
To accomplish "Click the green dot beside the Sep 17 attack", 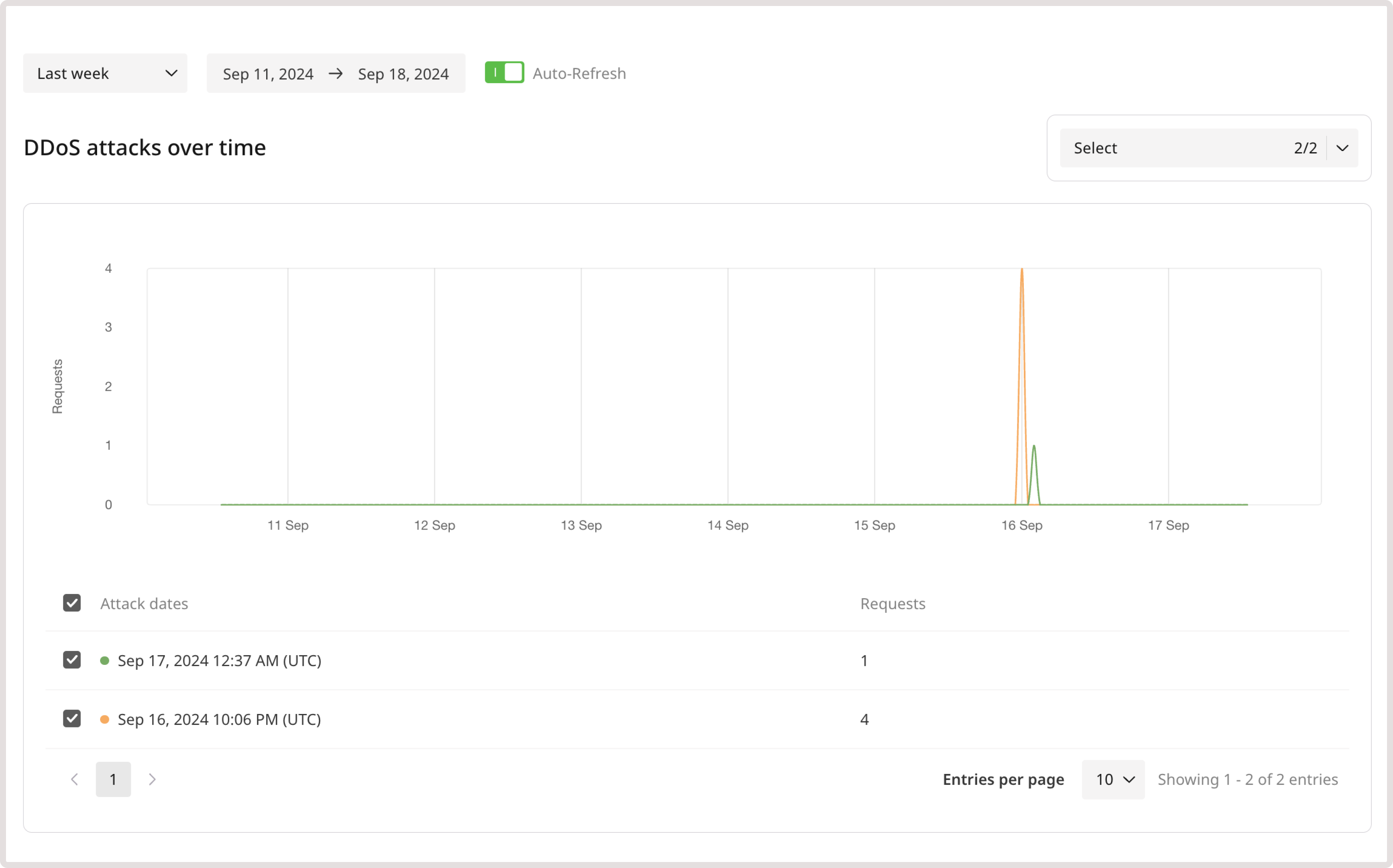I will pos(105,660).
